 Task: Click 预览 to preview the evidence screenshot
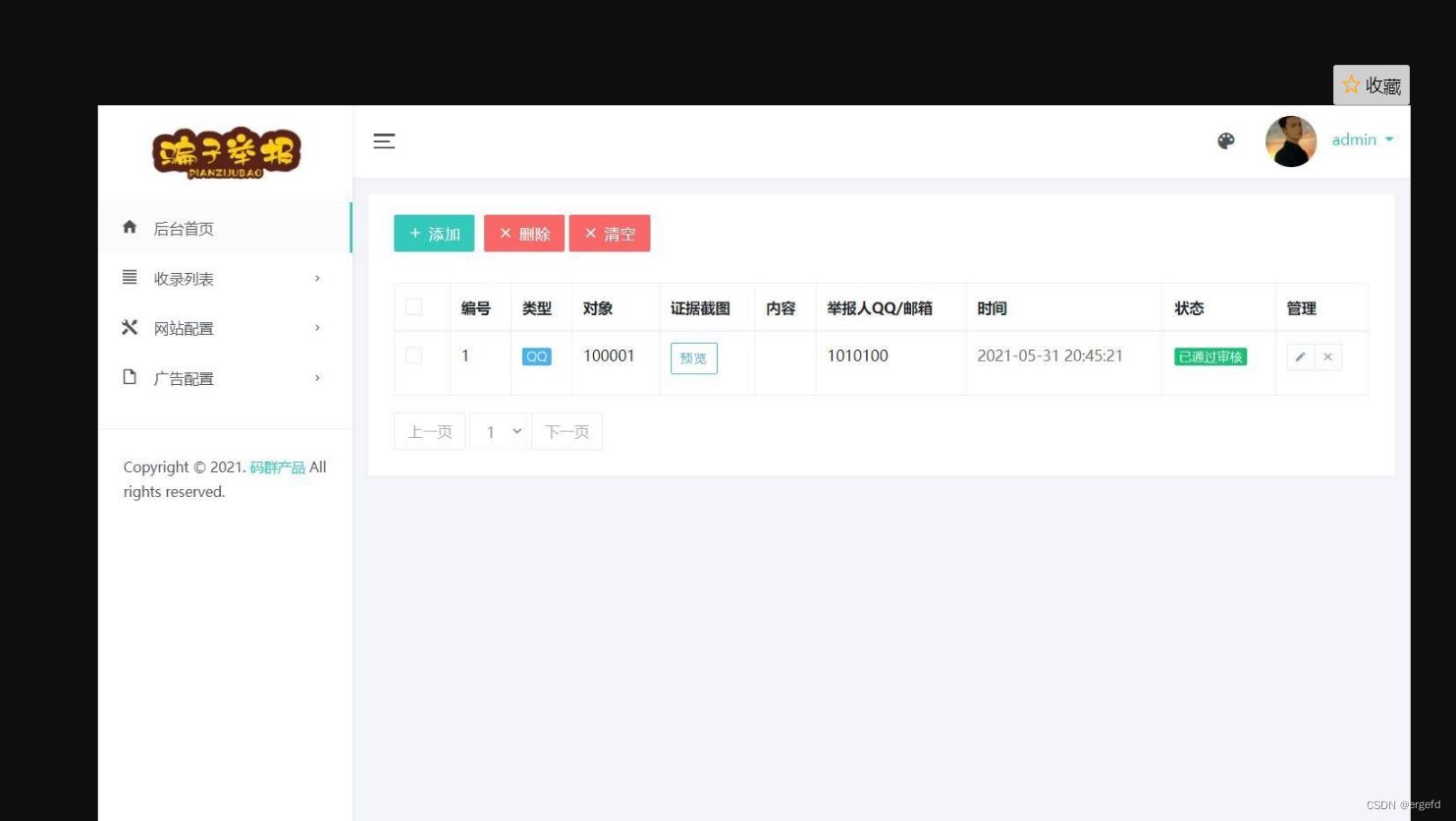coord(693,357)
